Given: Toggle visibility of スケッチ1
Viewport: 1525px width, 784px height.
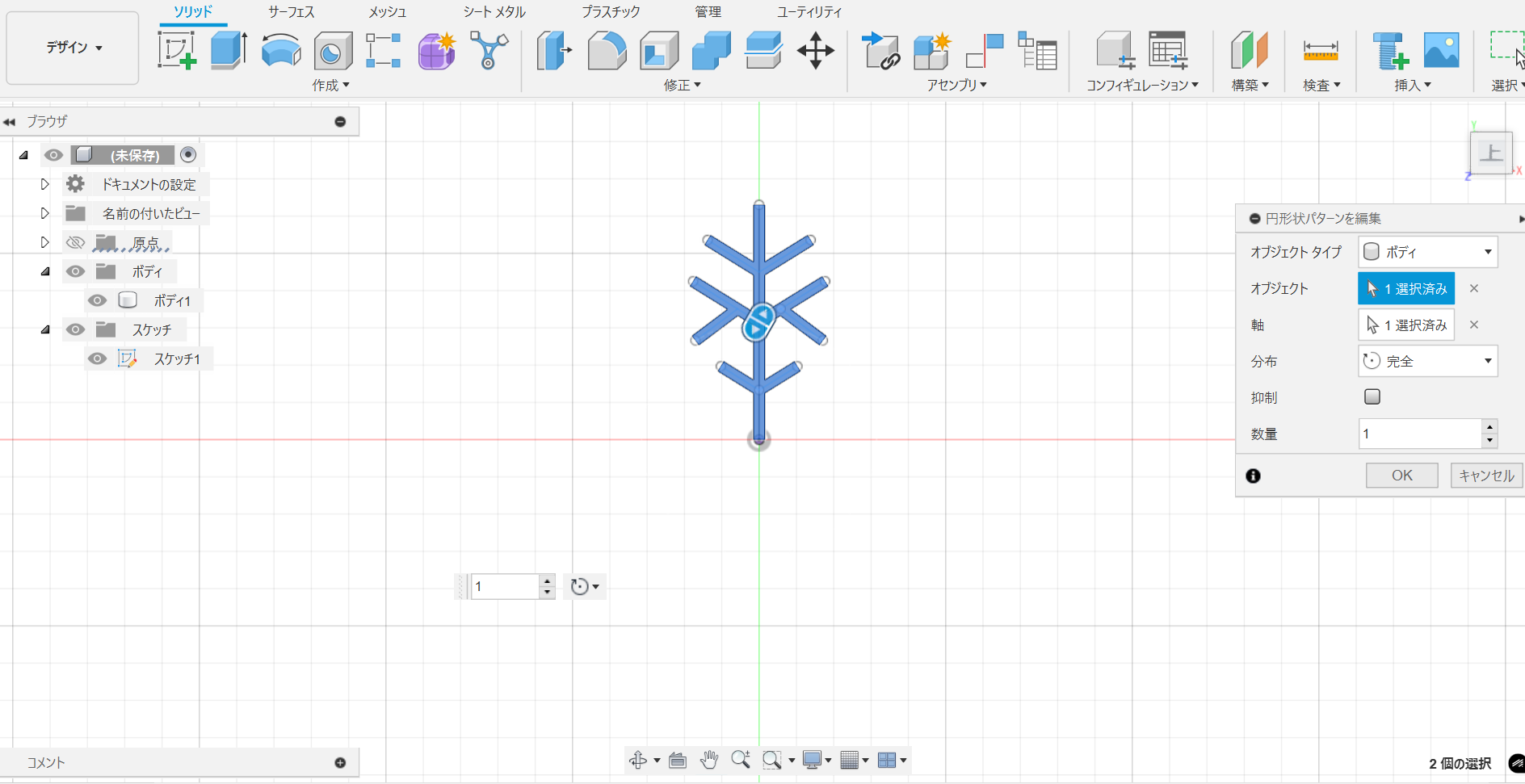Looking at the screenshot, I should (x=97, y=358).
